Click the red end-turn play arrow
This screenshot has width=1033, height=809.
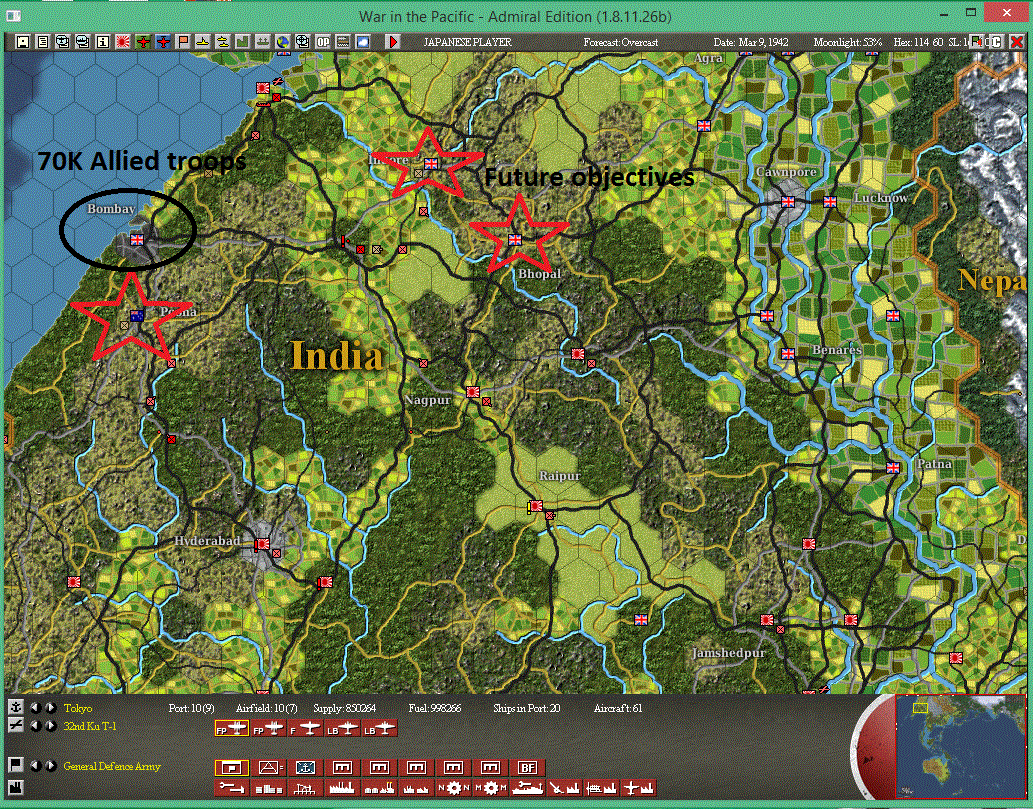pos(393,42)
